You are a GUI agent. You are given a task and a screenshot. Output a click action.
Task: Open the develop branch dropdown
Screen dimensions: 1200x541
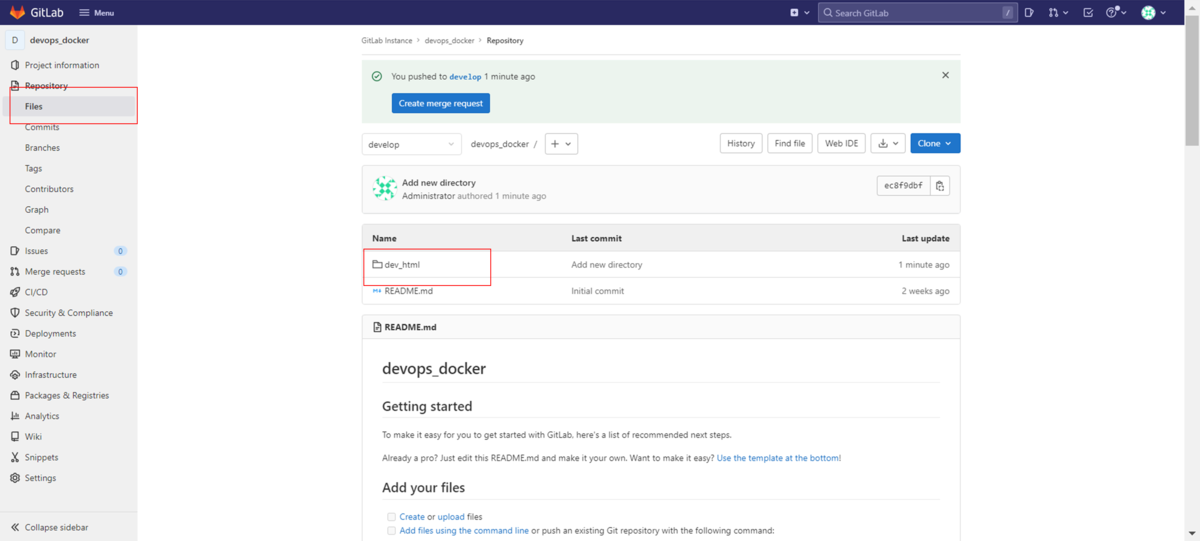[x=411, y=144]
